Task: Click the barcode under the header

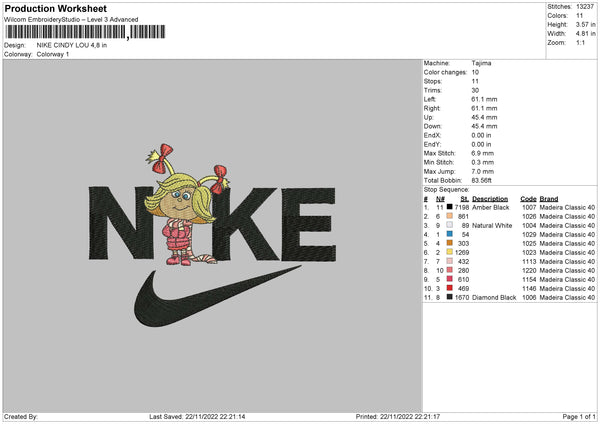Action: (85, 32)
